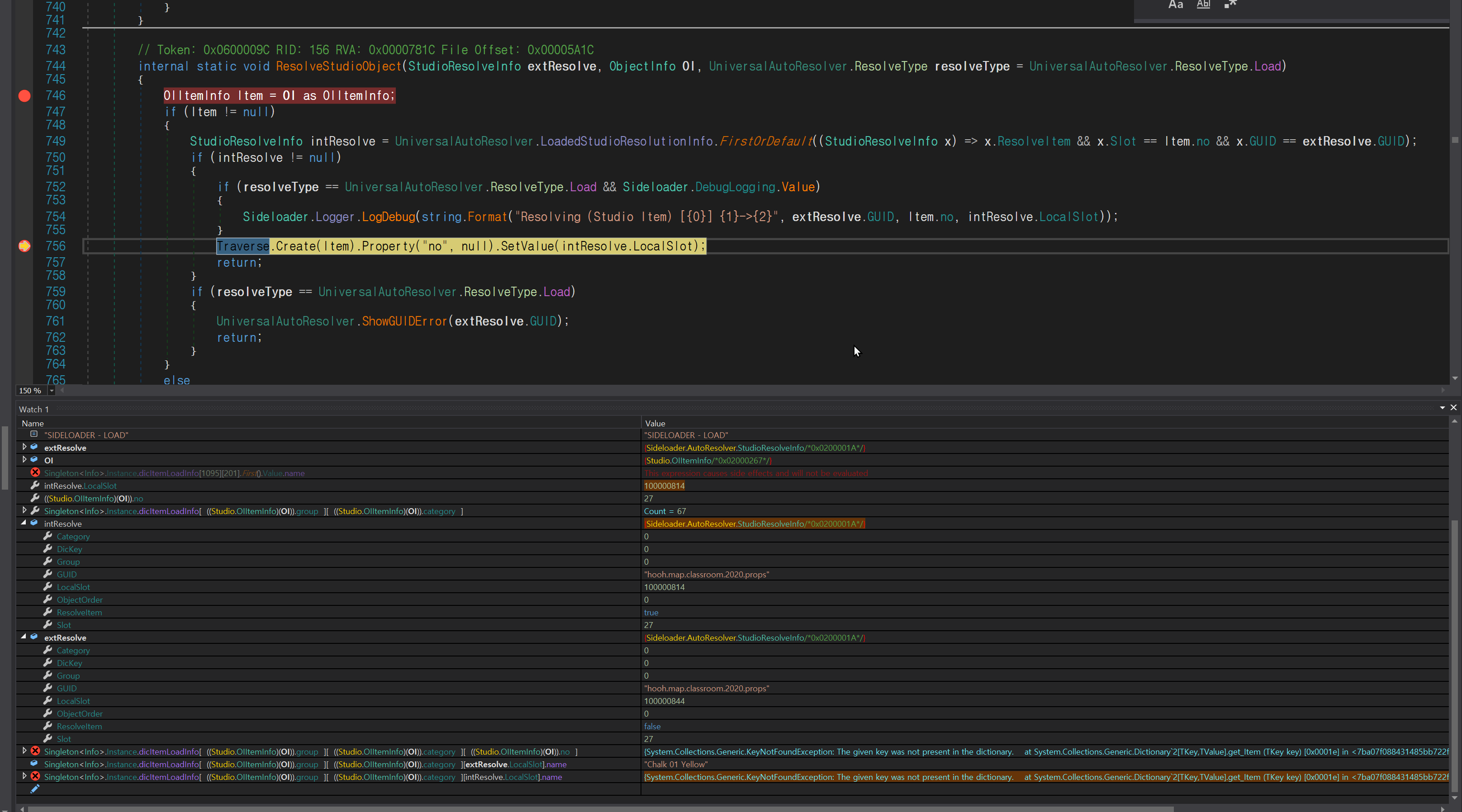Click the Name column header
This screenshot has height=812, width=1462.
pos(33,423)
